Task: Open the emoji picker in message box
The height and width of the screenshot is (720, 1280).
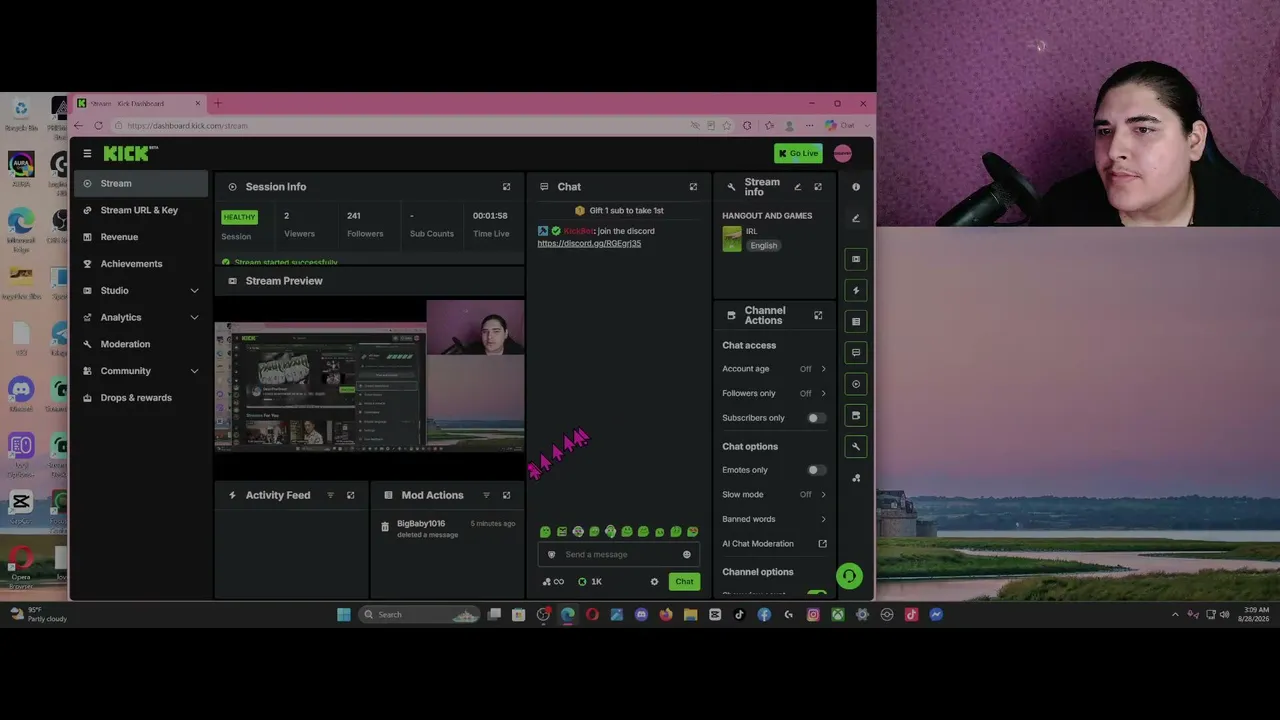Action: [686, 554]
